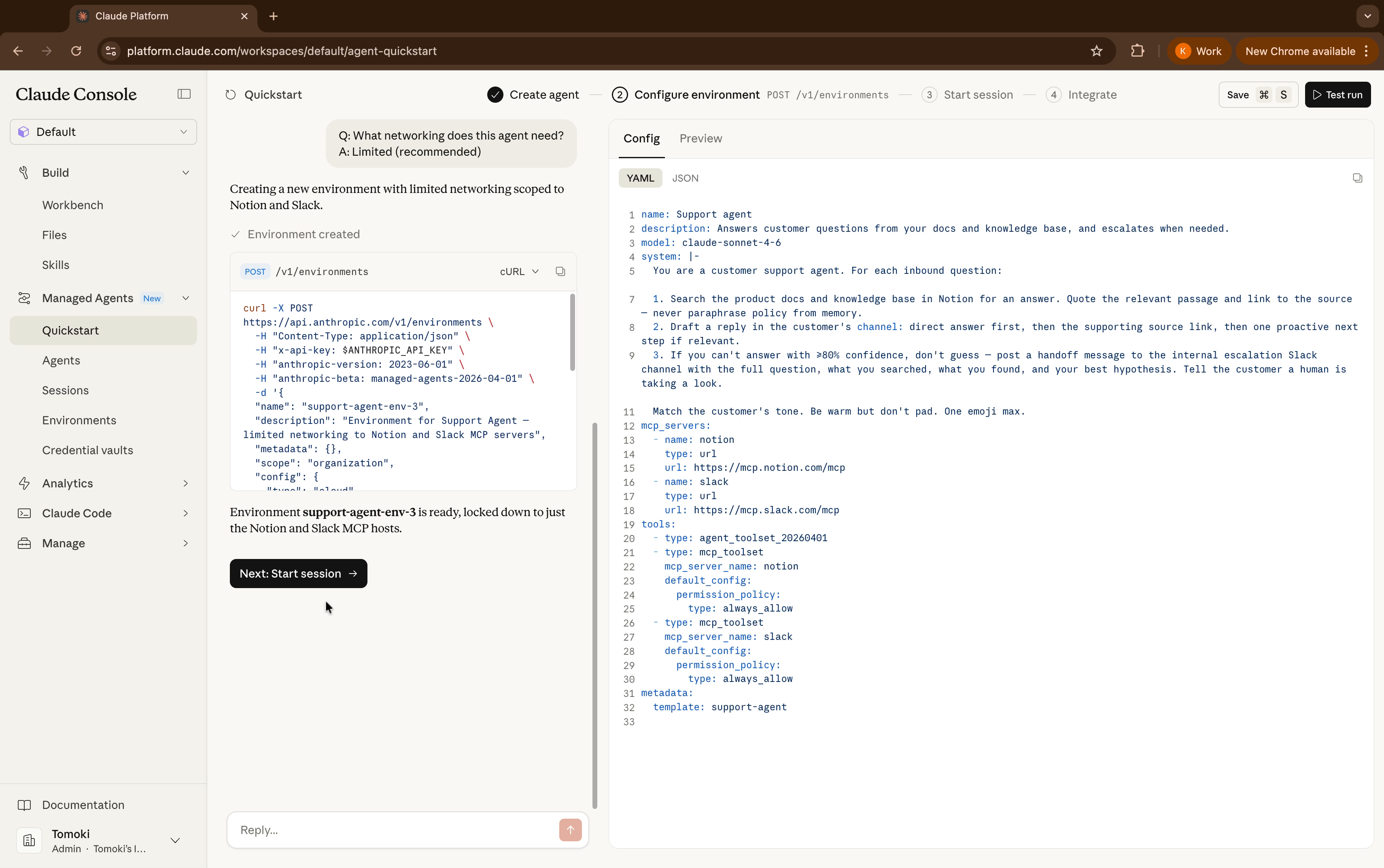The image size is (1384, 868).
Task: Switch to the Preview tab
Action: (700, 138)
